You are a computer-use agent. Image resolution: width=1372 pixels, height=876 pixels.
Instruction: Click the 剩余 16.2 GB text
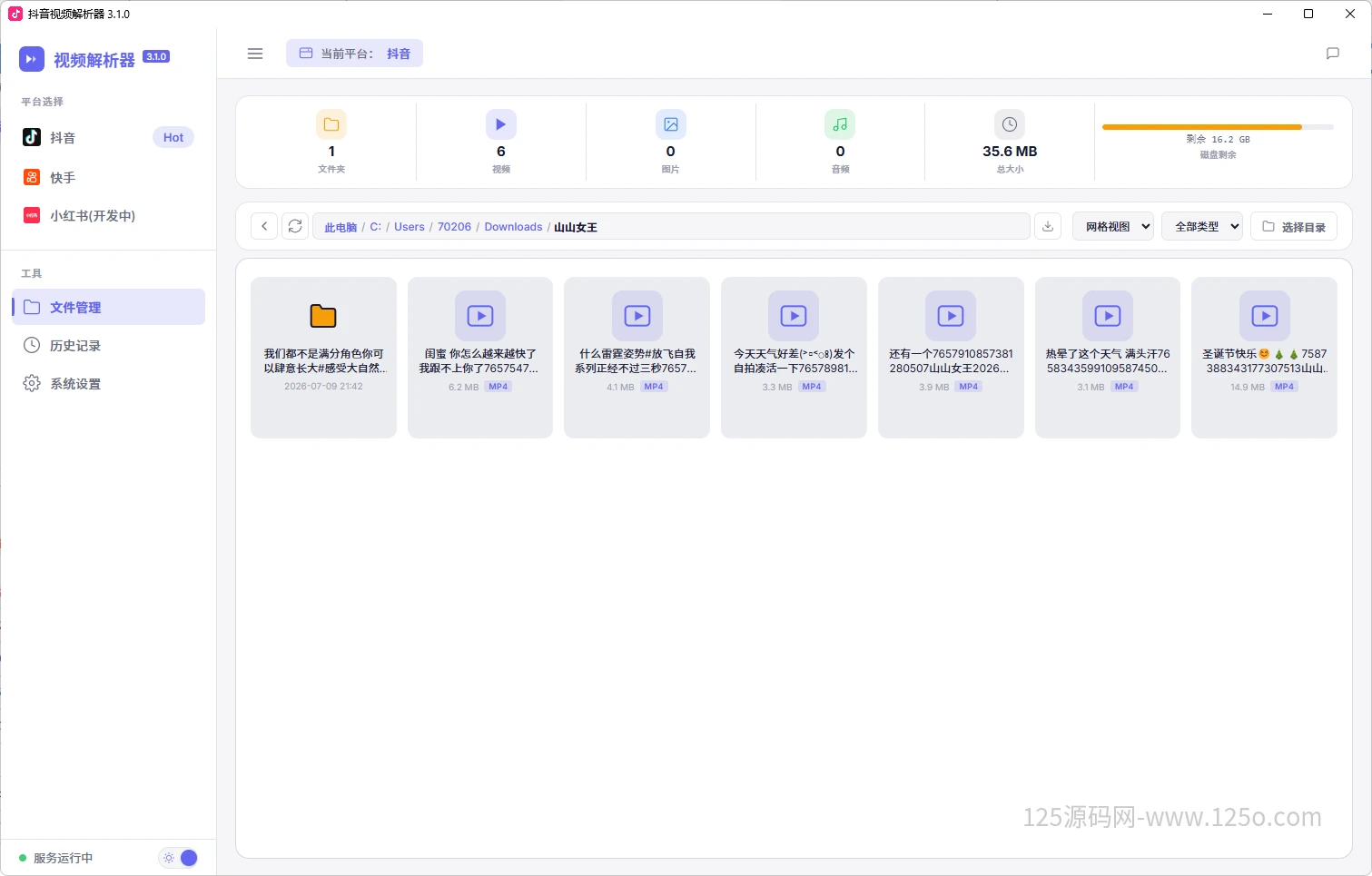click(1218, 140)
